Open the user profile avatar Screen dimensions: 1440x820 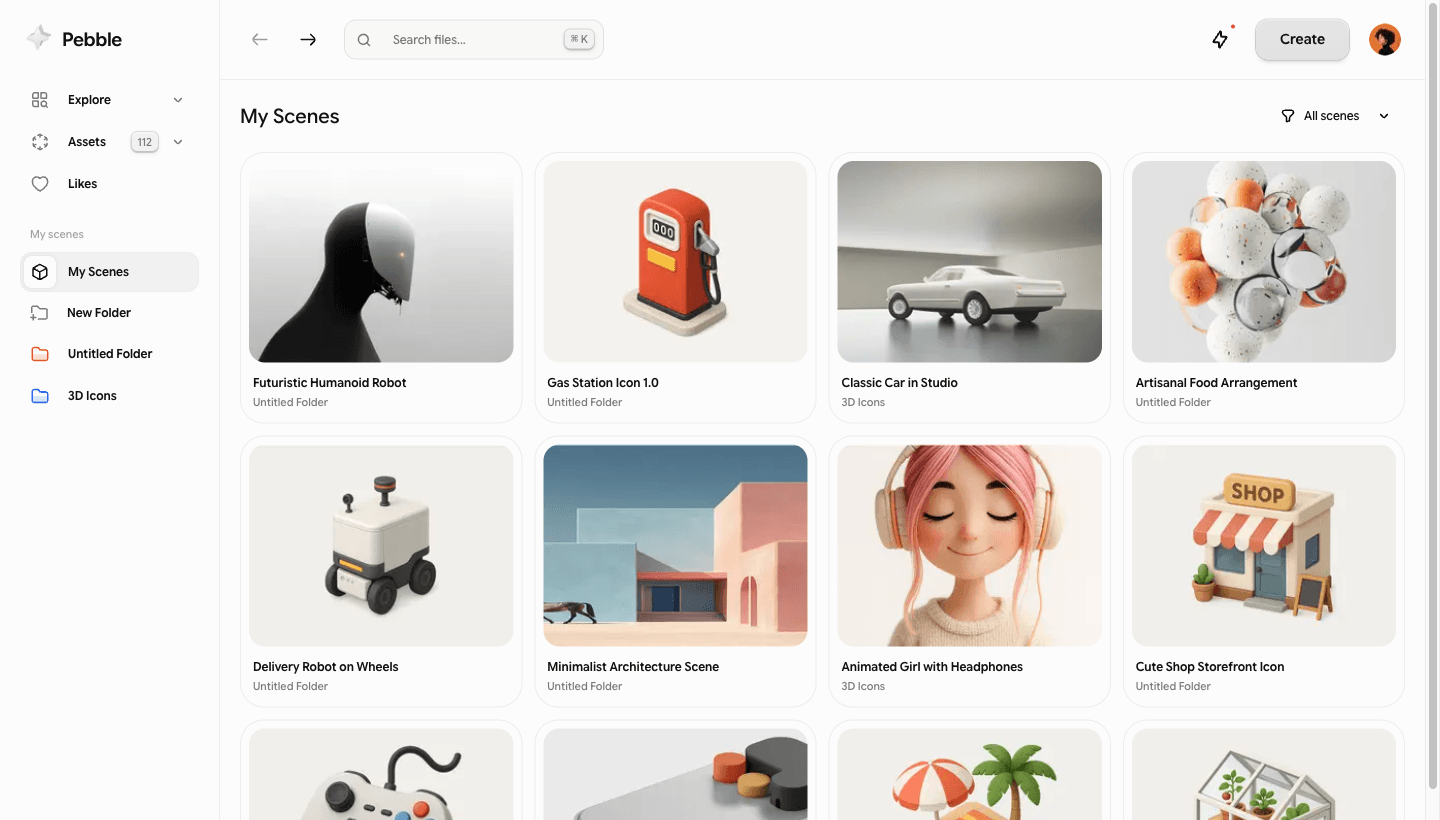[1384, 40]
